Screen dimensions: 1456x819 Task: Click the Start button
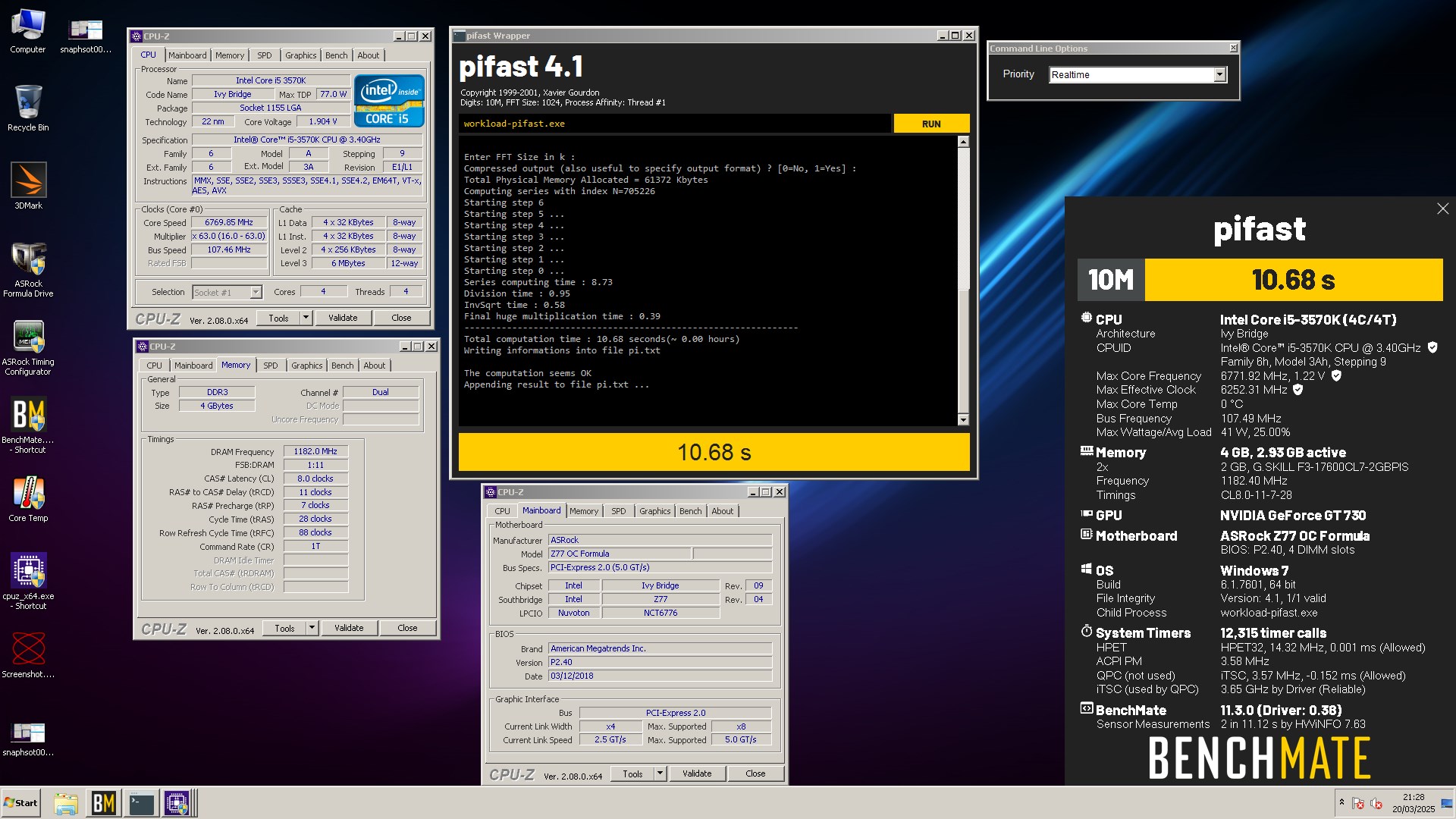point(21,803)
